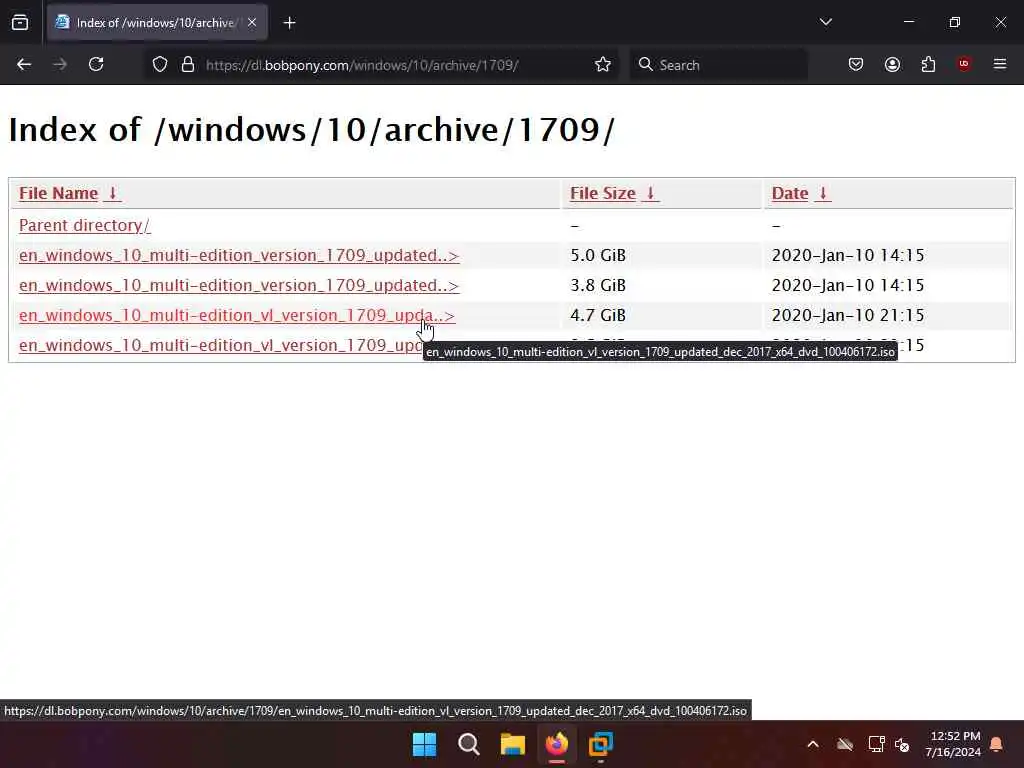
Task: Open File Explorer from taskbar
Action: [513, 744]
